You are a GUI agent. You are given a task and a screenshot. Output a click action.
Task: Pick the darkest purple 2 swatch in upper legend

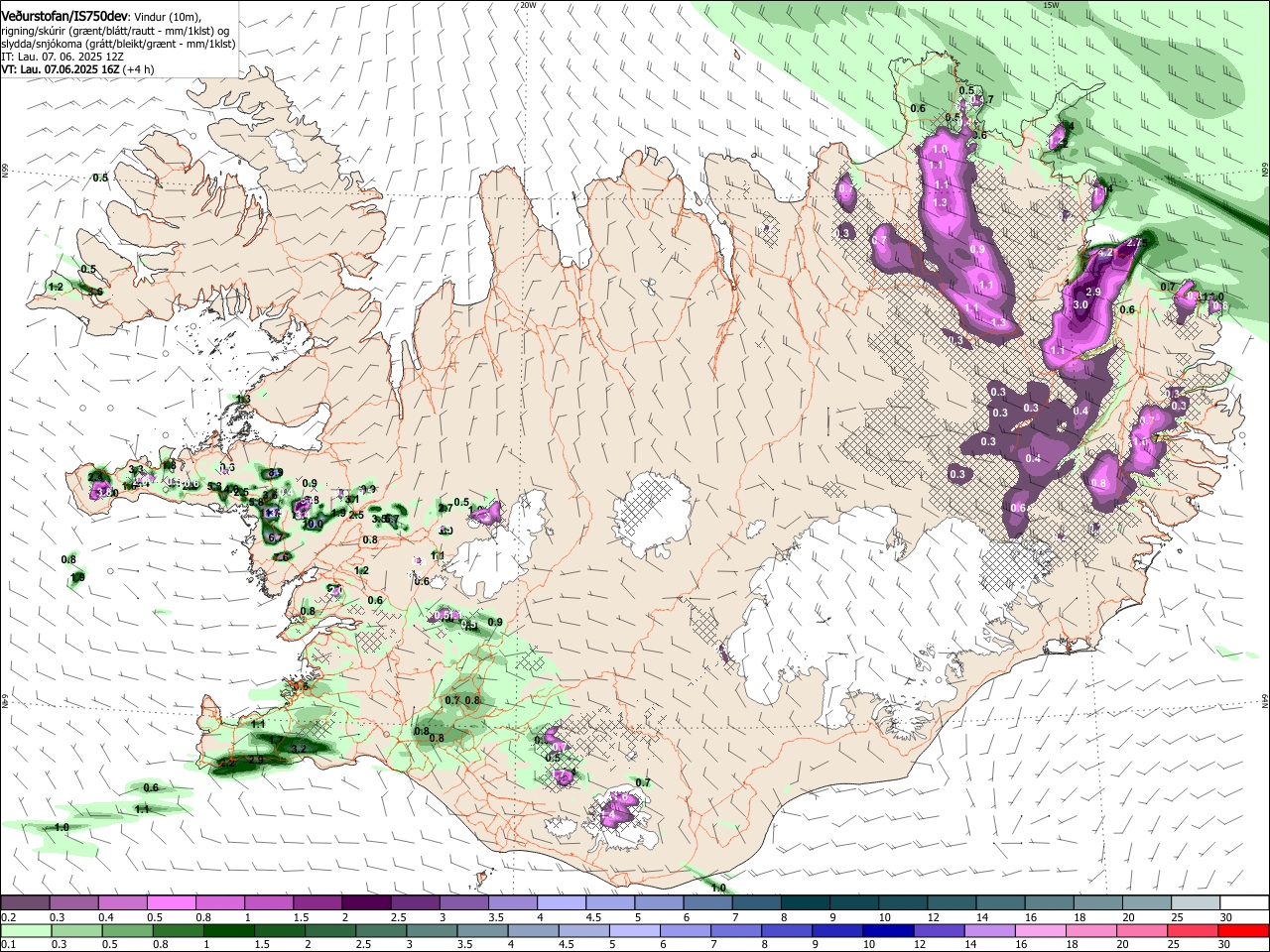click(366, 903)
